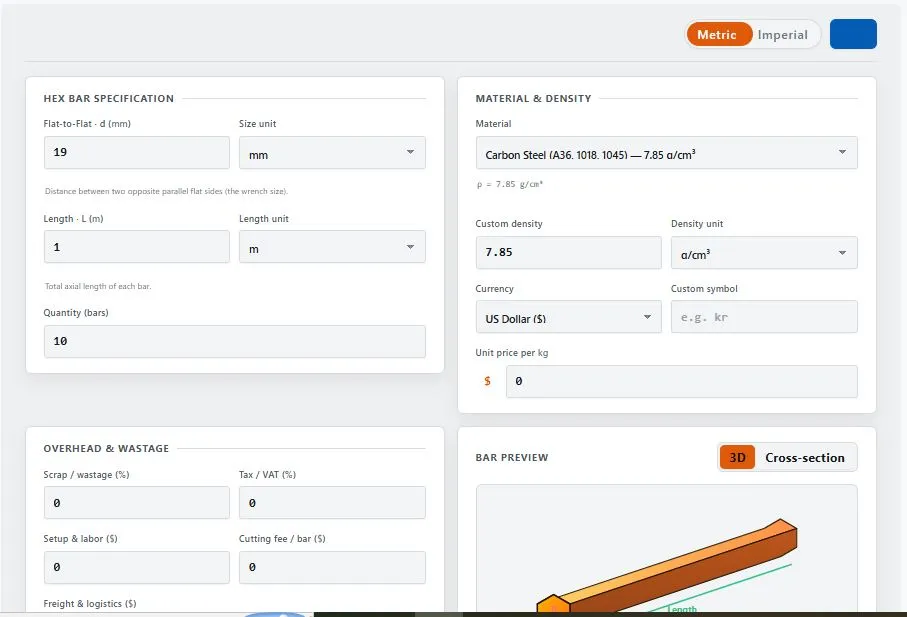Click the Custom symbol input
This screenshot has width=907, height=617.
[x=764, y=316]
